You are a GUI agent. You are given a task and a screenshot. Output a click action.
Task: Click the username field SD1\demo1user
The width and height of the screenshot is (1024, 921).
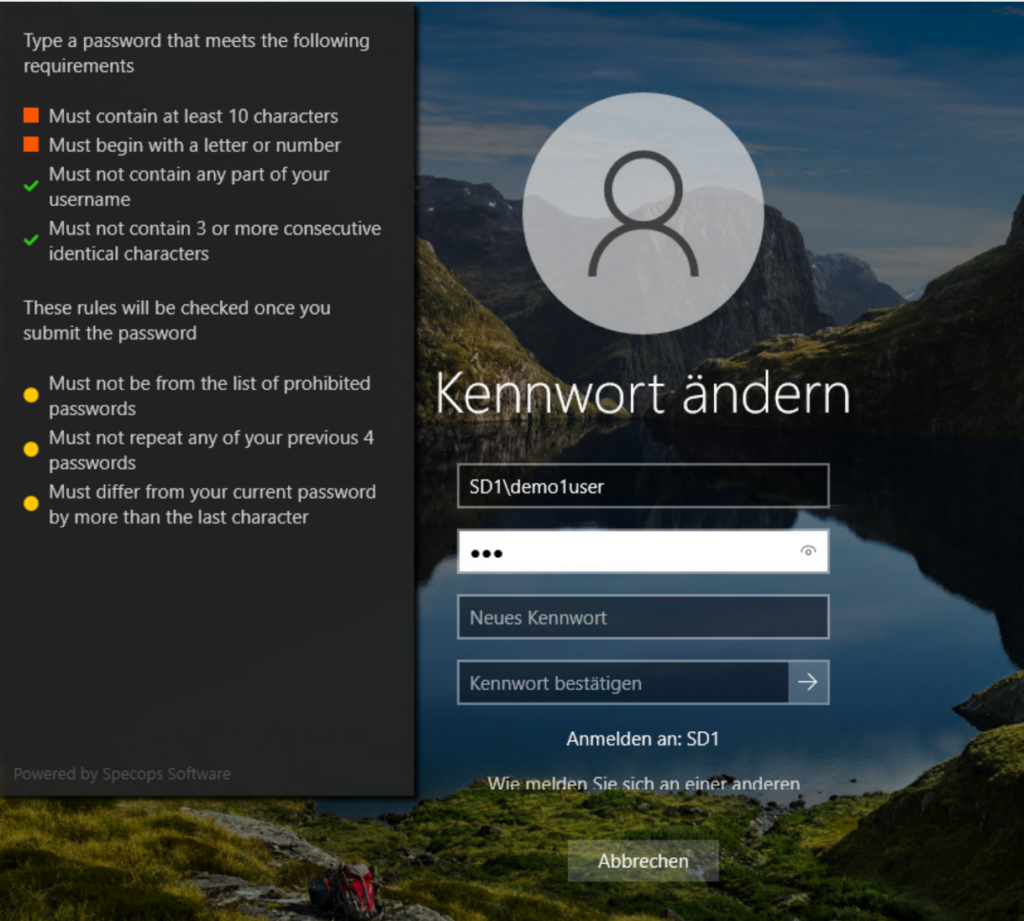point(643,486)
